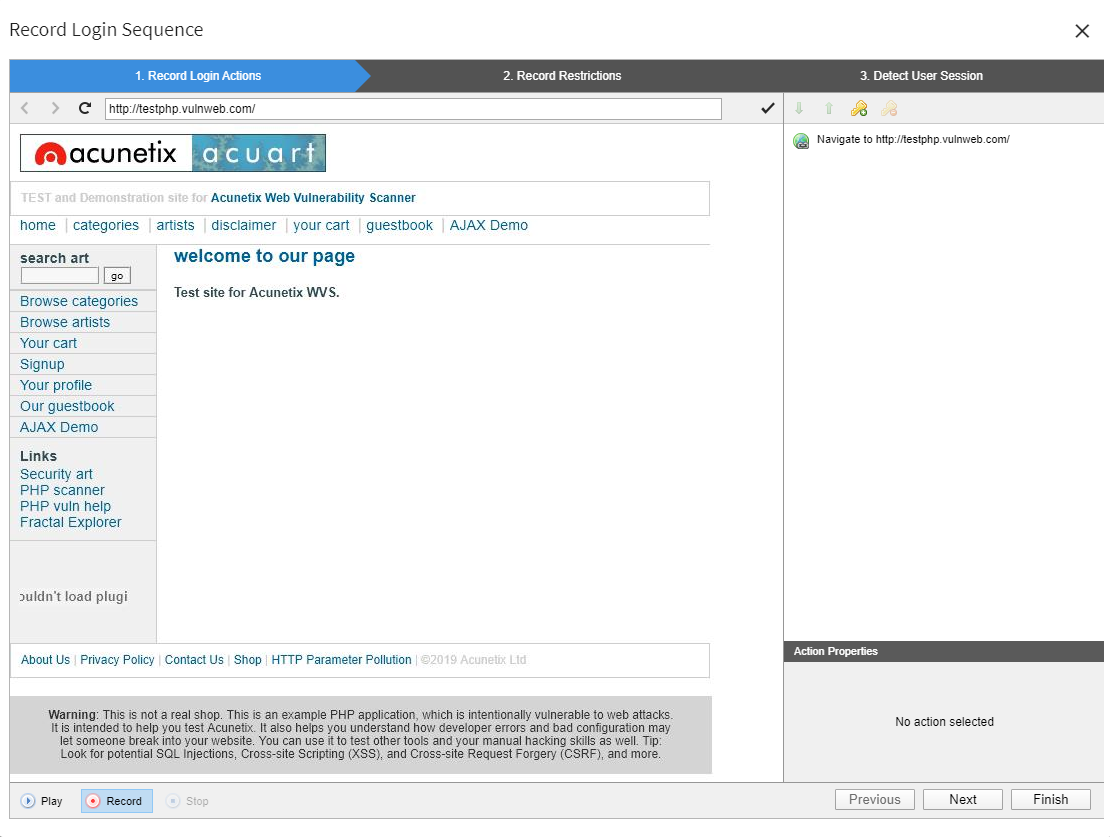Click the acunetix logo image
Viewport: 1110px width, 837px height.
pyautogui.click(x=106, y=153)
